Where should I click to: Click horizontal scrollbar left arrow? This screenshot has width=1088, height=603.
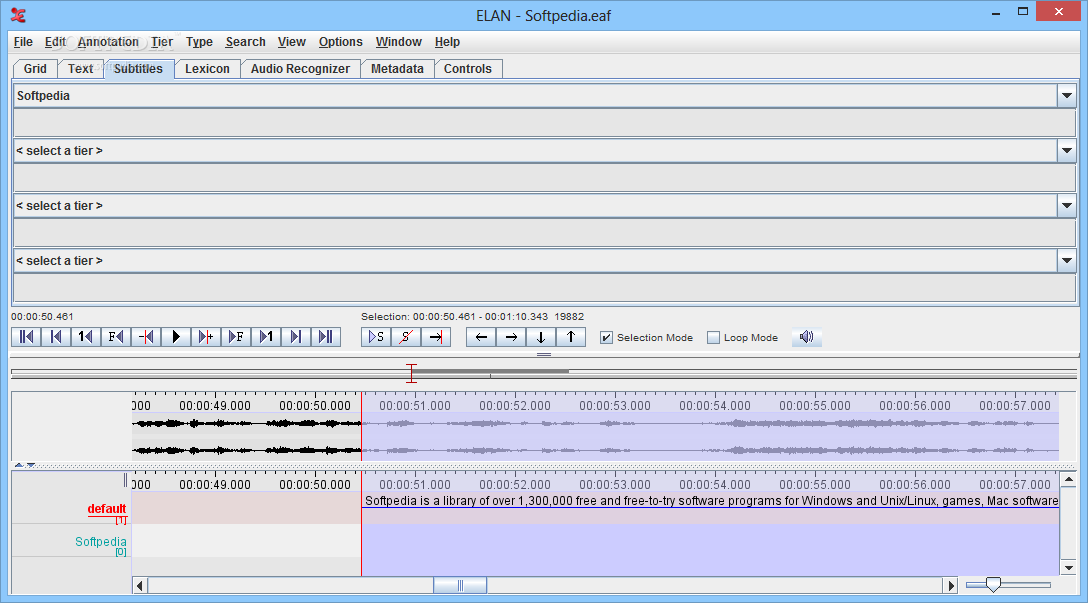pyautogui.click(x=140, y=586)
